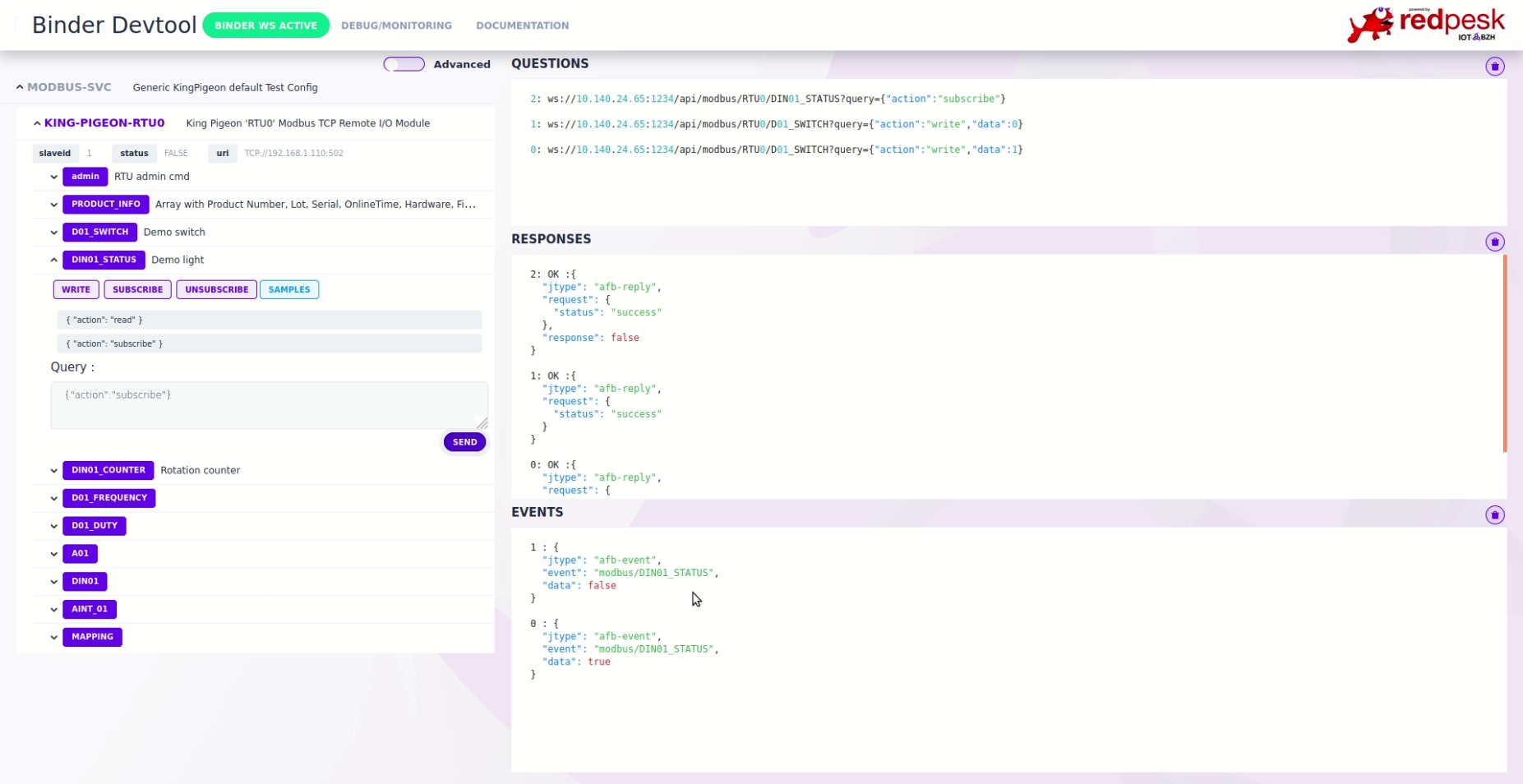Click the SAMPLES button
Viewport: 1523px width, 784px height.
[x=289, y=289]
